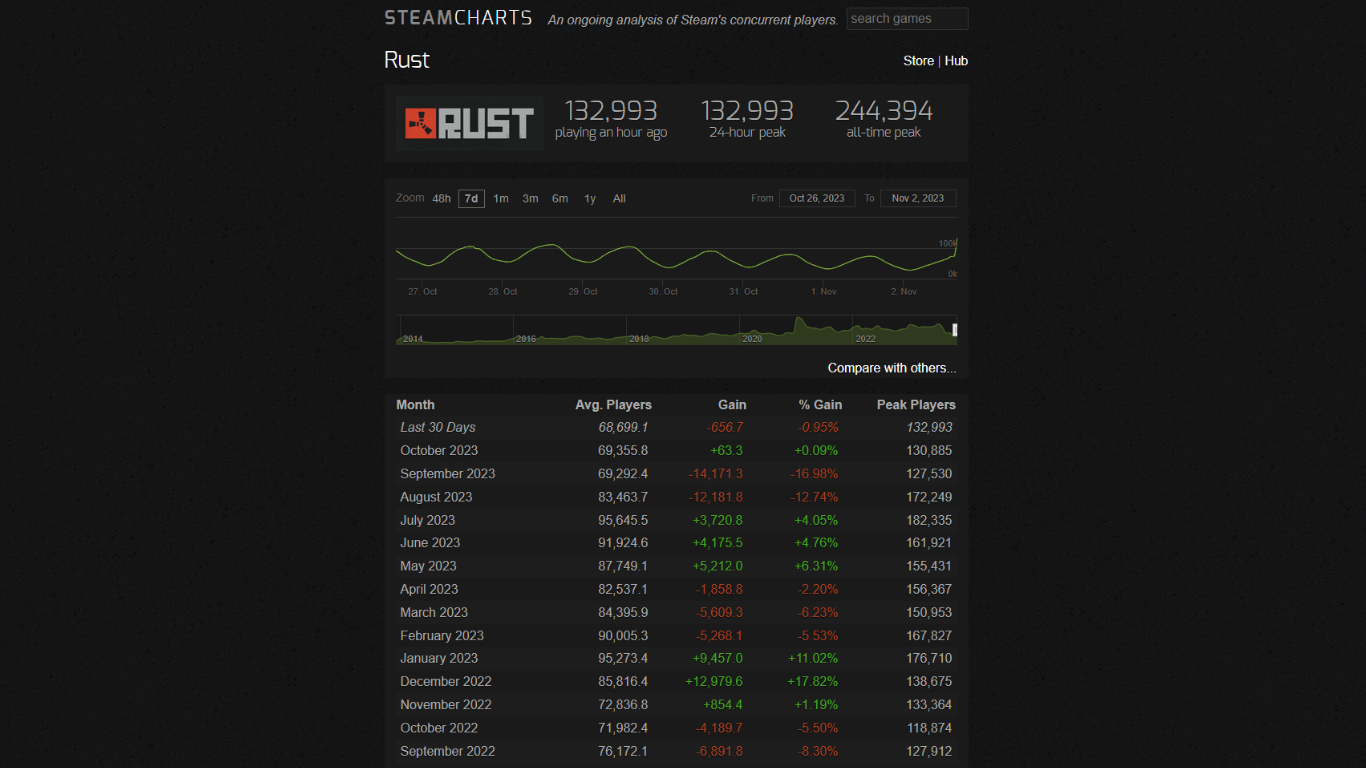Screen dimensions: 1366x768
Task: Open the Rust Hub link
Action: point(956,61)
